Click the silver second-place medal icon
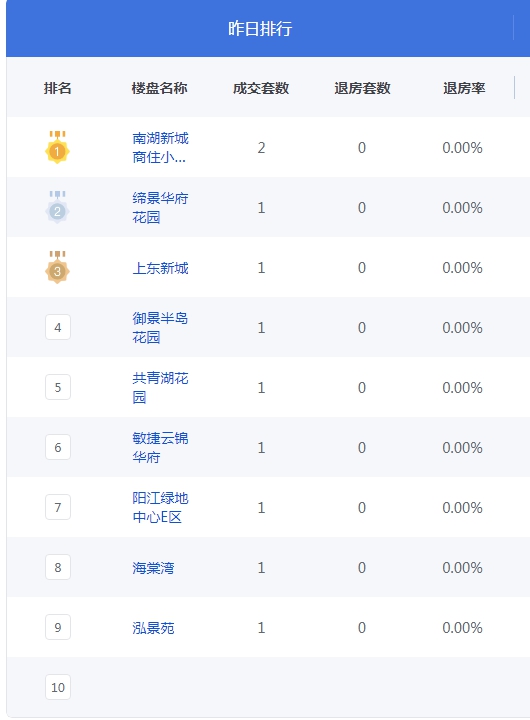The image size is (530, 720). tap(57, 208)
